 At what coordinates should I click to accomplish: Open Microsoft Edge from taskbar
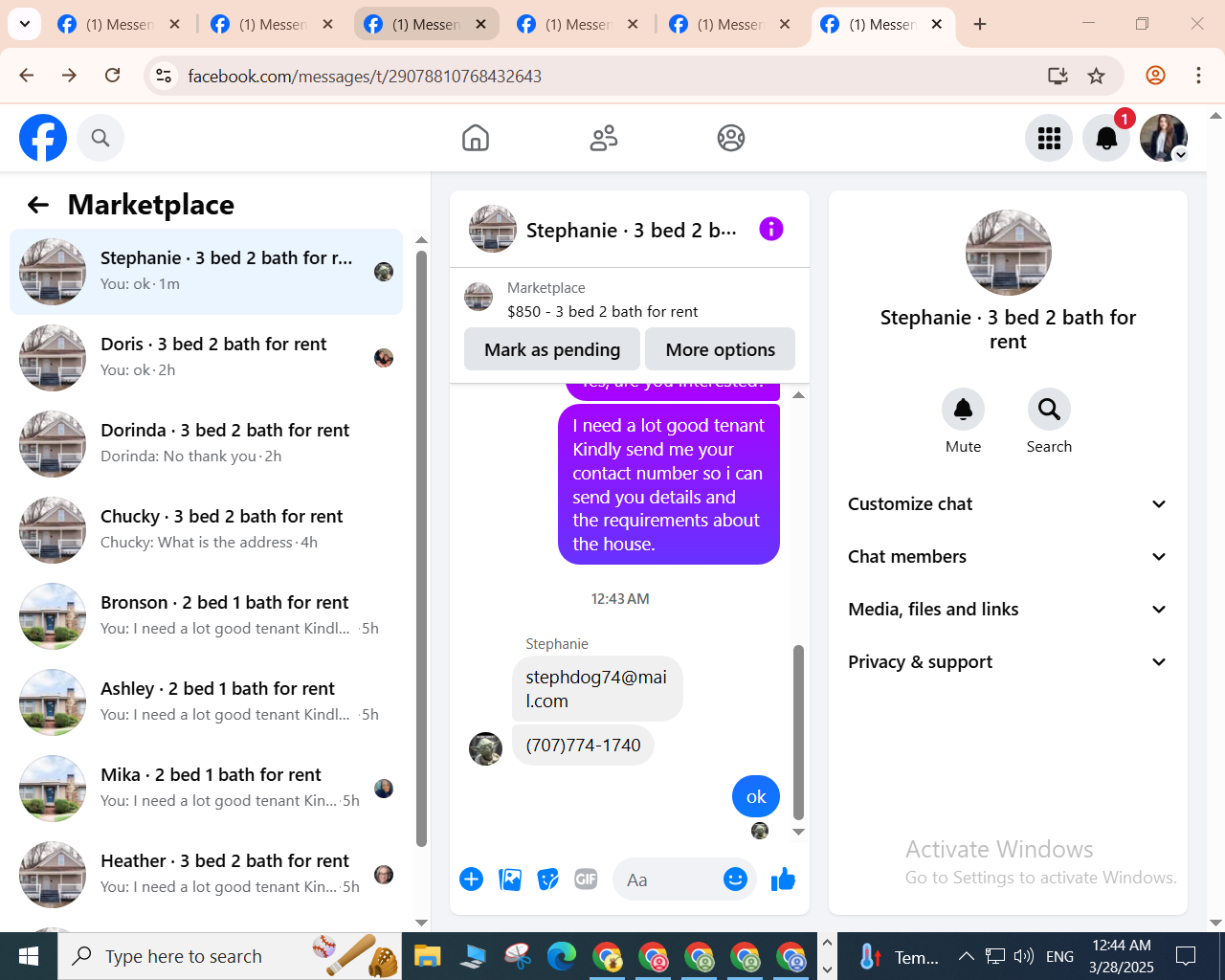tap(562, 956)
